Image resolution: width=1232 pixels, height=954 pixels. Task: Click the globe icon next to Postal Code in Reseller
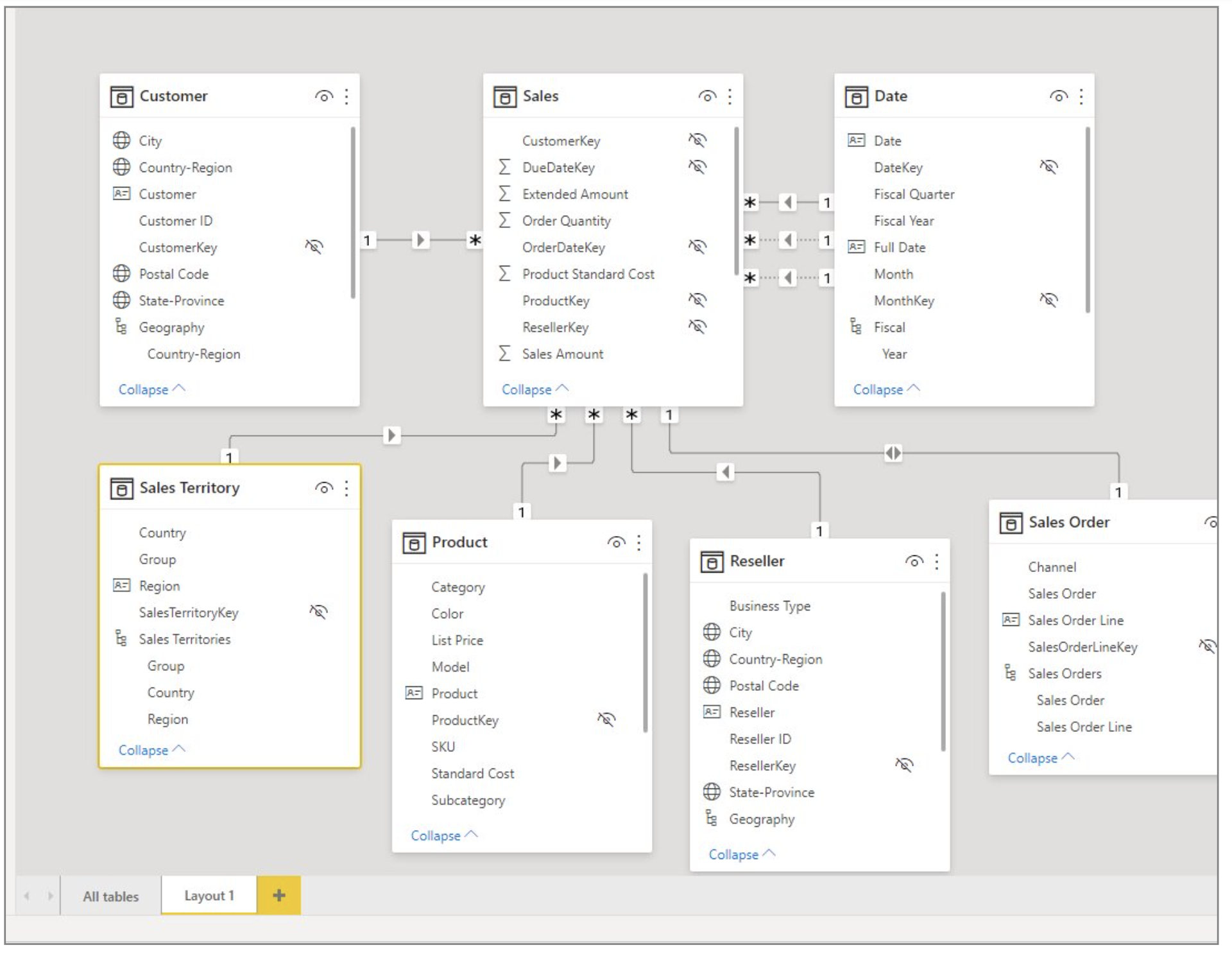click(712, 686)
